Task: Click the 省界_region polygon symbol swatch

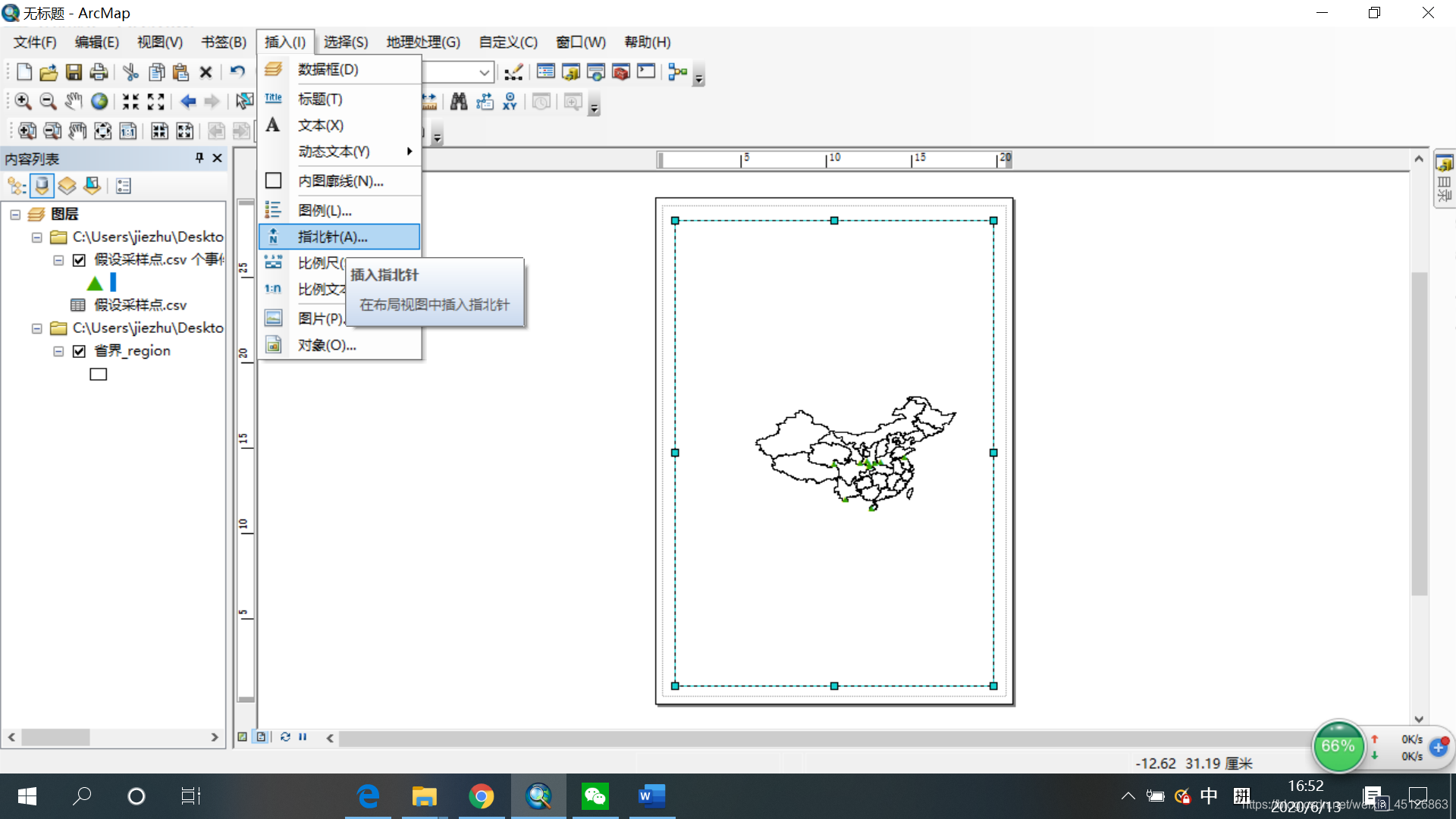Action: coord(99,374)
